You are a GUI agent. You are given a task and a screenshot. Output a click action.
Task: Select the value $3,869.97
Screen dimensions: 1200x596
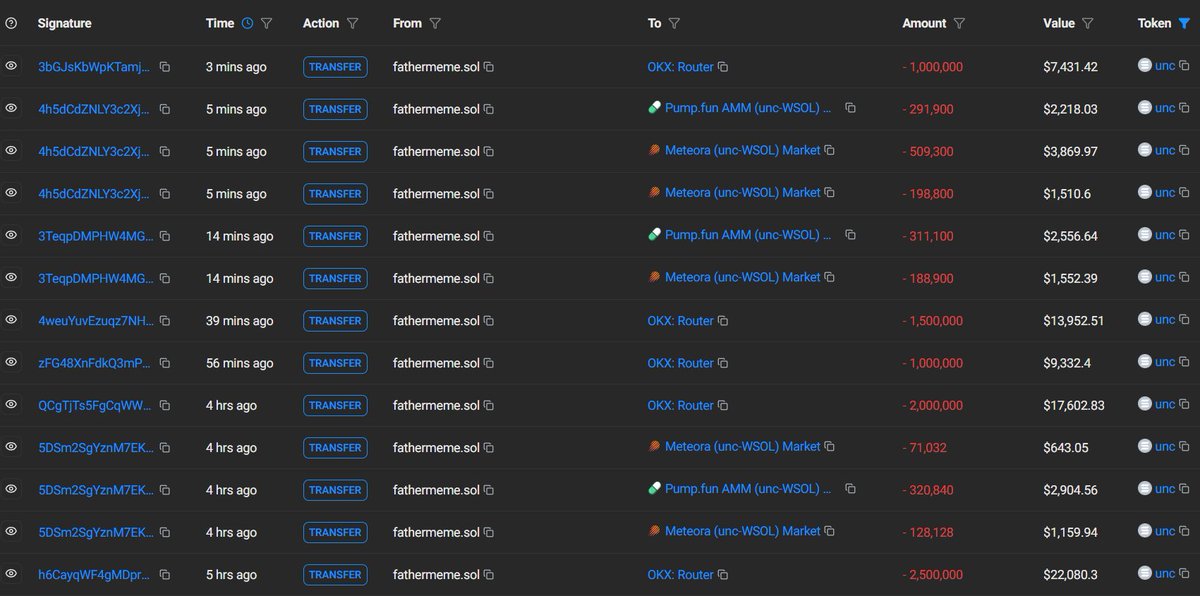coord(1070,151)
